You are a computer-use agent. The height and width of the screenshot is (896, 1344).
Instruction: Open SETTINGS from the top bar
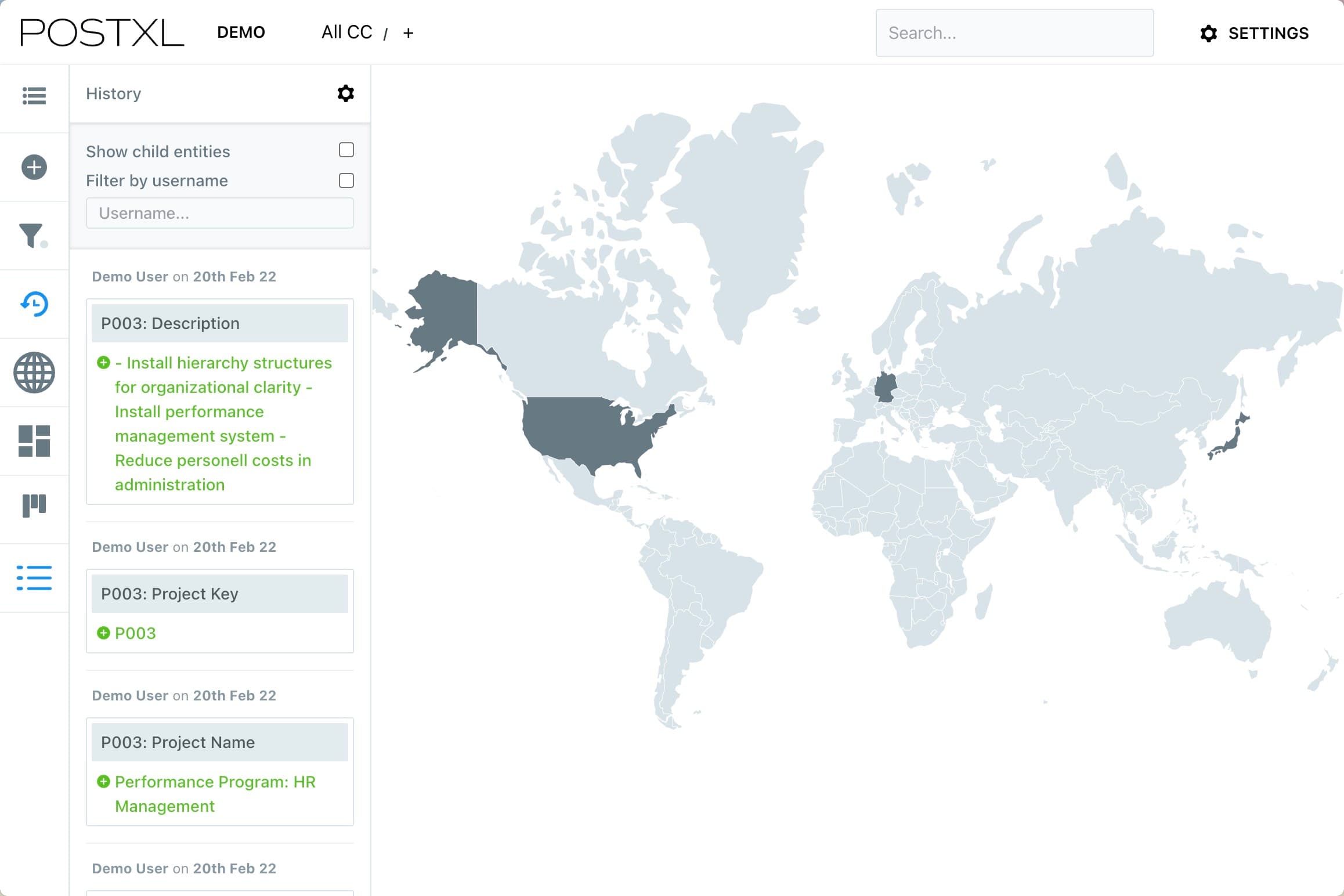click(1255, 33)
